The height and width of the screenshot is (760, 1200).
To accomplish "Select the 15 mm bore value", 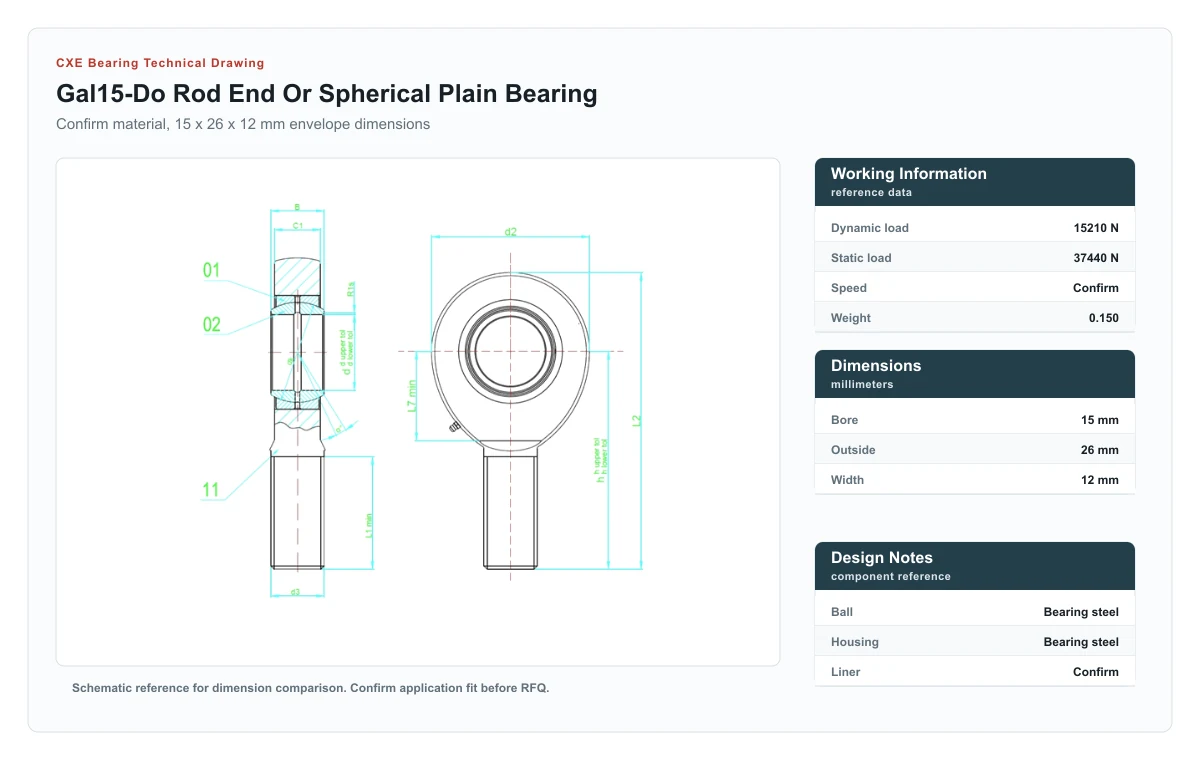I will point(1100,420).
